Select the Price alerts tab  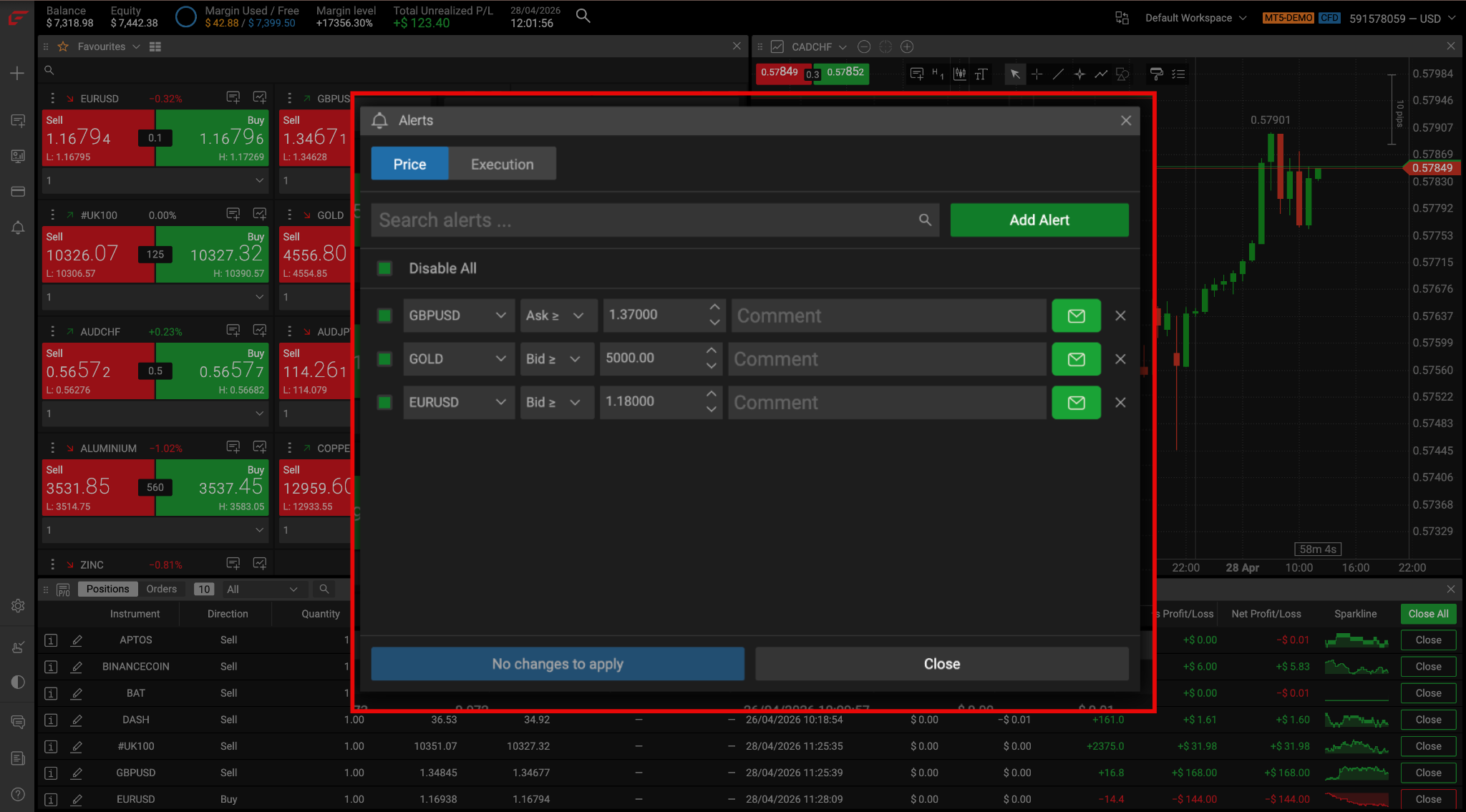coord(409,164)
